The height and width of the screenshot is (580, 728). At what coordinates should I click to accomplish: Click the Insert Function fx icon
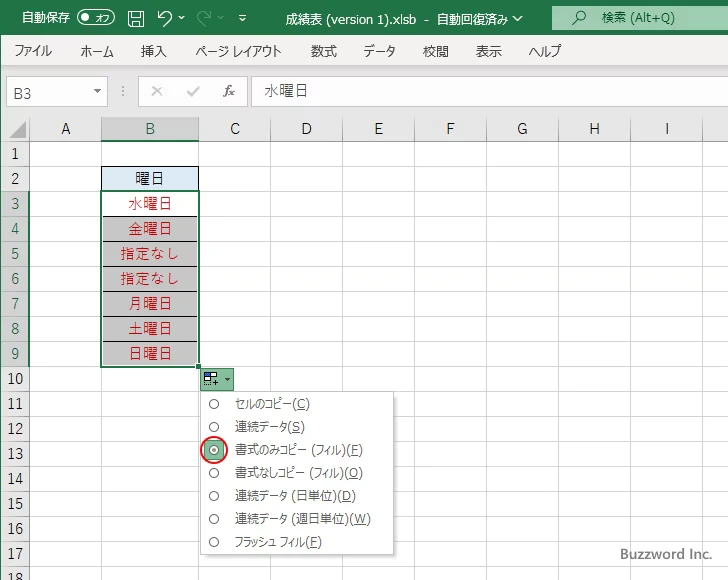[x=228, y=91]
